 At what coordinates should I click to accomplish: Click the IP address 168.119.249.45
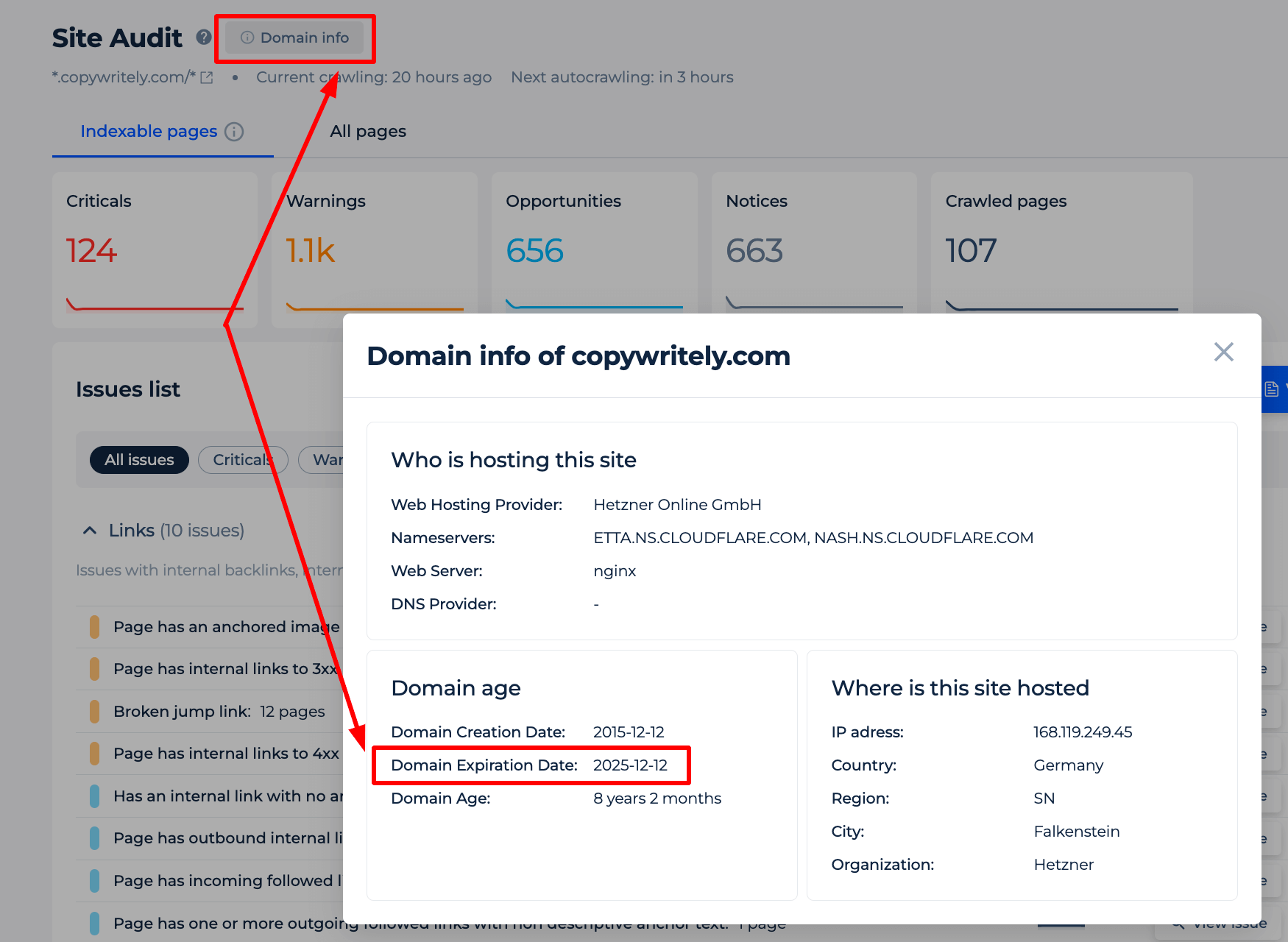(1083, 732)
